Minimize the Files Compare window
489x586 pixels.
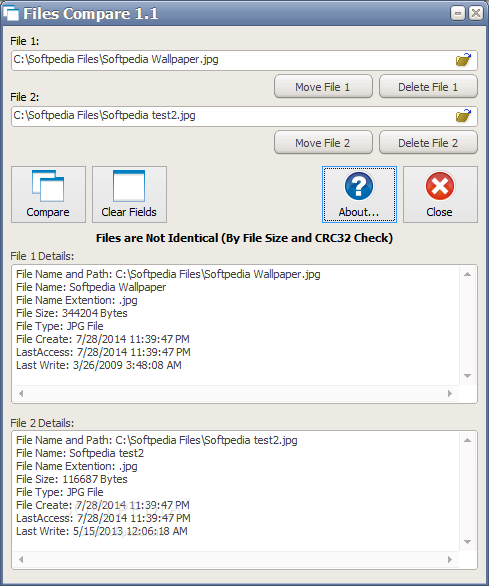click(458, 13)
